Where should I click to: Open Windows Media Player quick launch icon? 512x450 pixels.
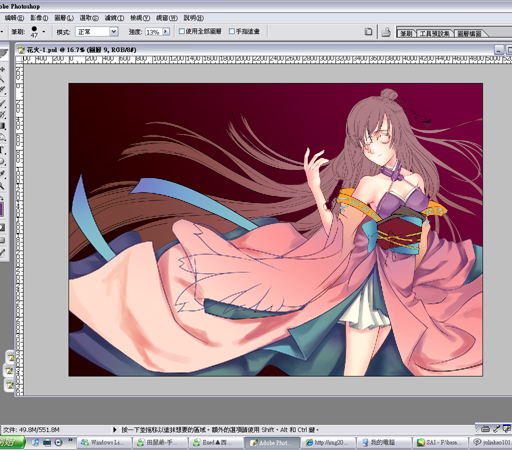tap(58, 443)
